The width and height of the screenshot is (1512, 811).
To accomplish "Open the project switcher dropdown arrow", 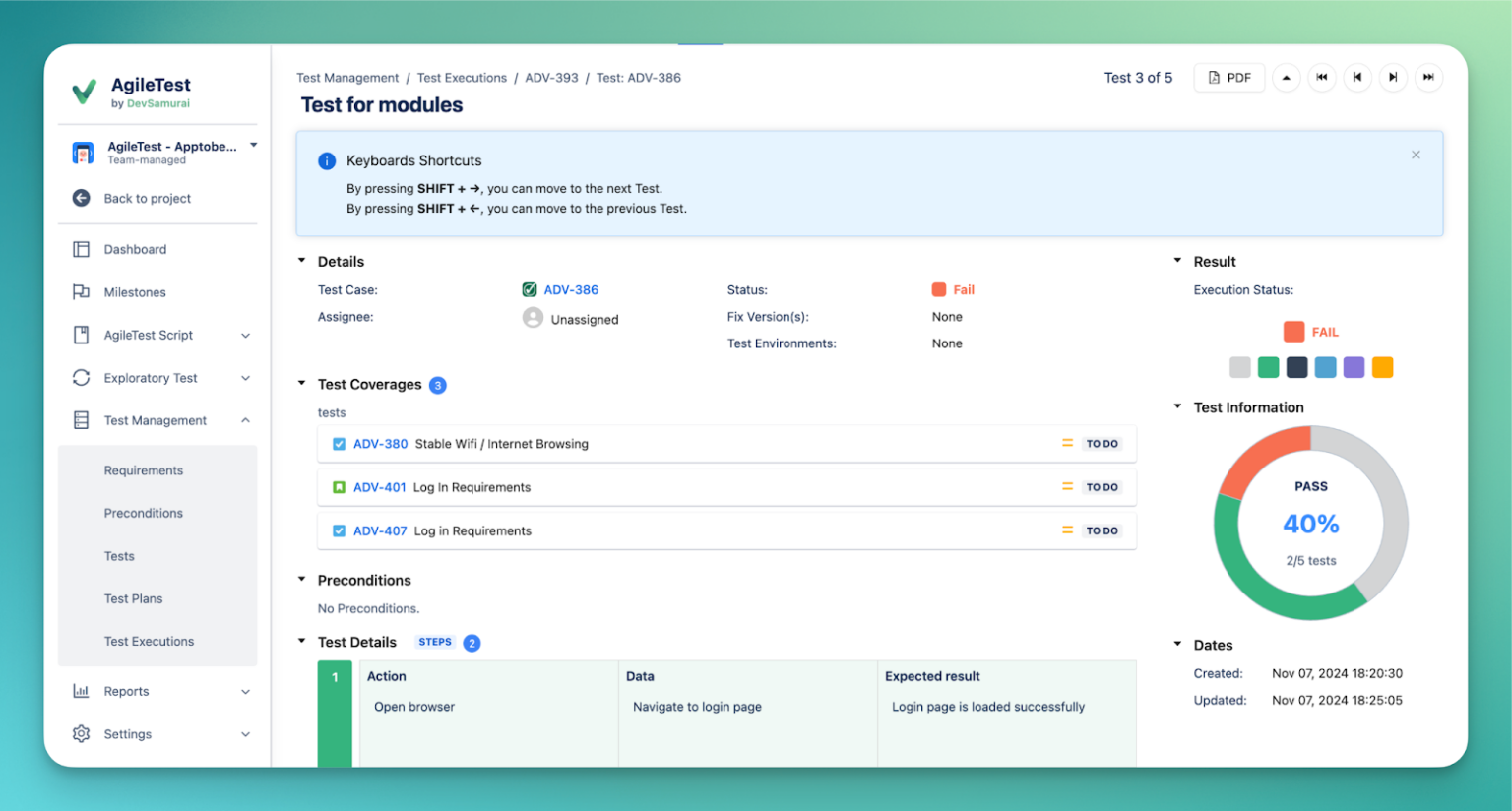I will tap(253, 146).
